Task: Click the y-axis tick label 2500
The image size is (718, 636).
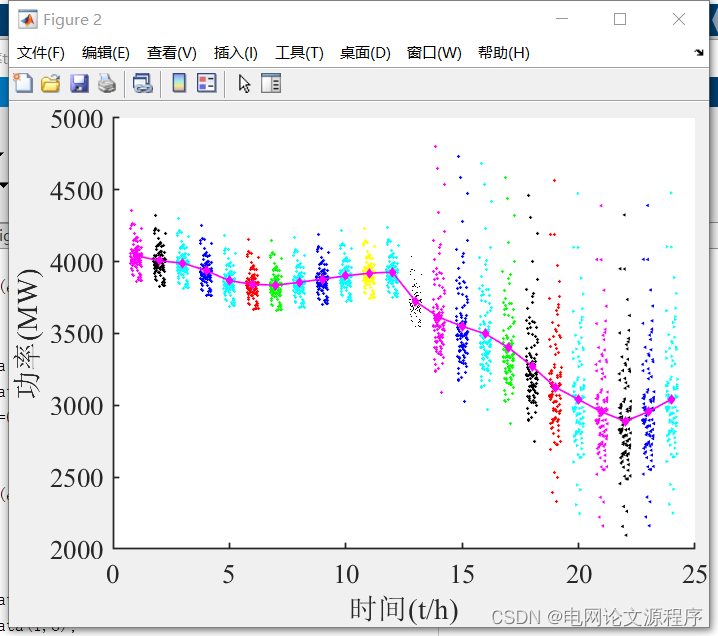Action: coord(76,478)
